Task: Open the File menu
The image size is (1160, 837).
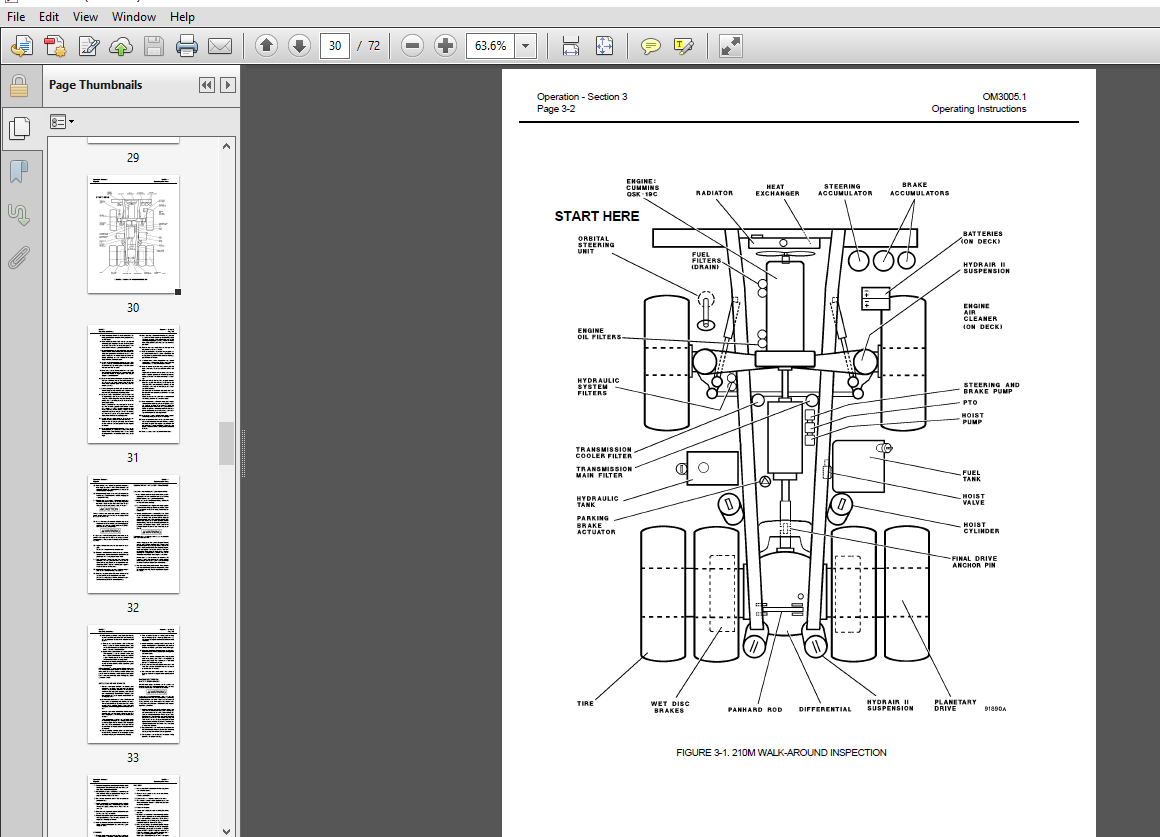Action: (x=16, y=16)
